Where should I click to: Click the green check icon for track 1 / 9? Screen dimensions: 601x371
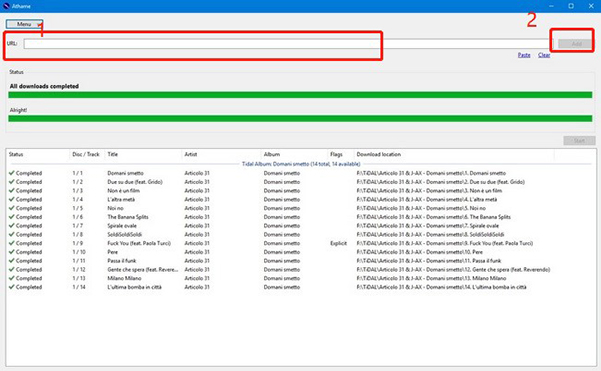tap(11, 243)
